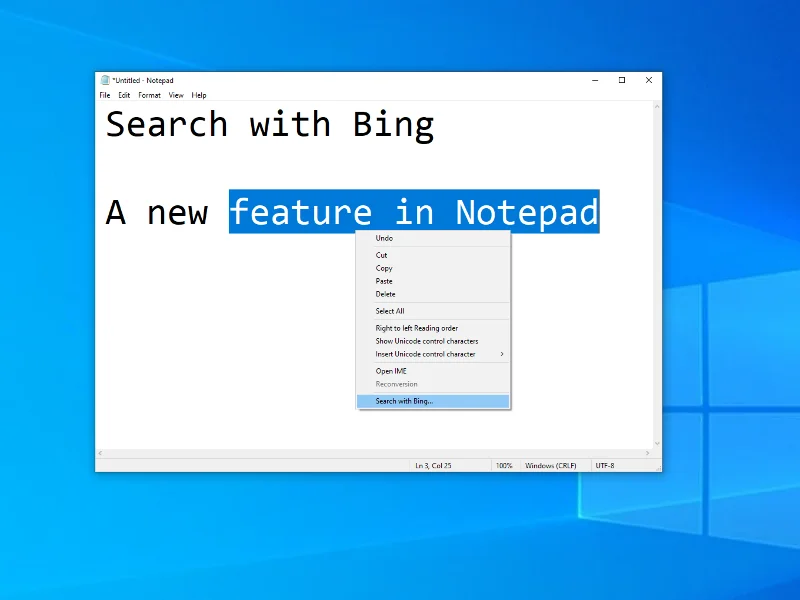Viewport: 800px width, 600px height.
Task: Click the horizontal scrollbar left arrow
Action: [101, 453]
